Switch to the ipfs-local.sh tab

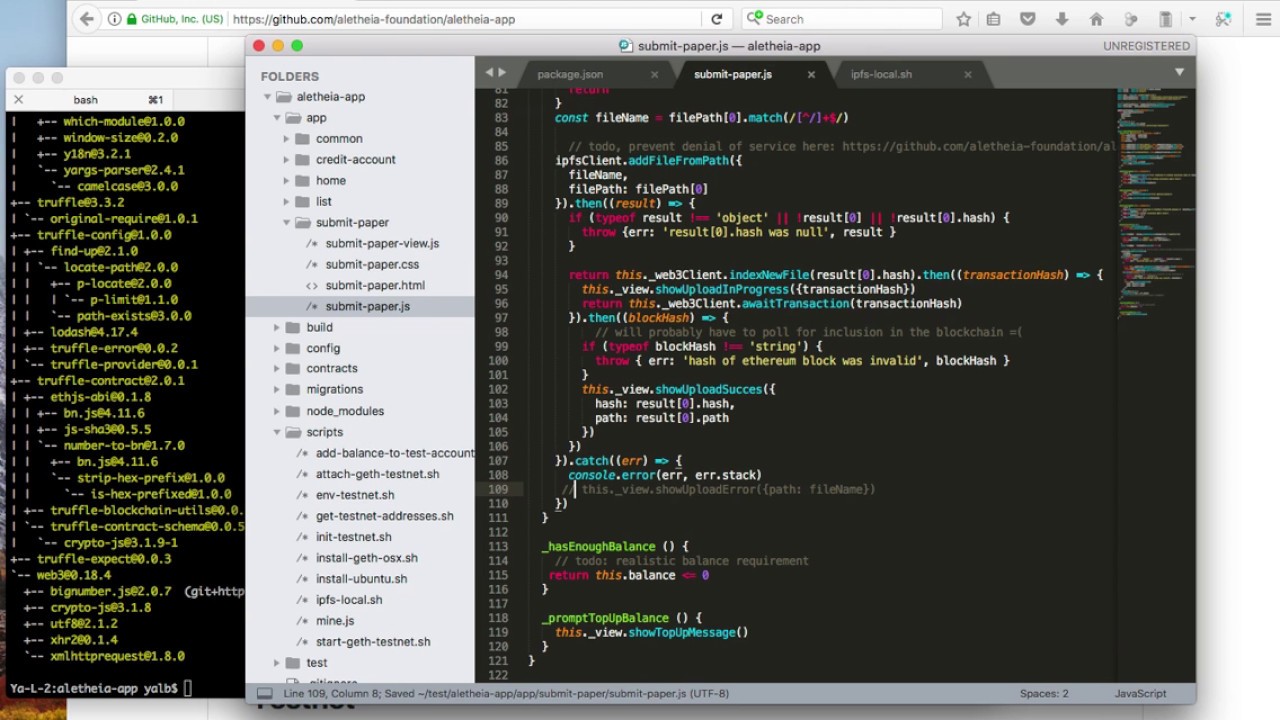pyautogui.click(x=881, y=74)
